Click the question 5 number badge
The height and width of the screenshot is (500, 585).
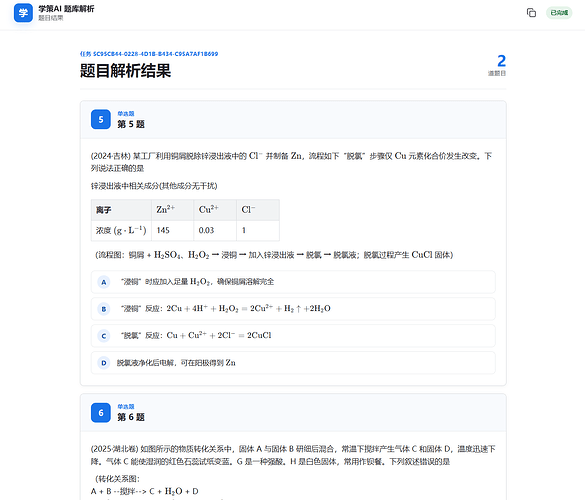101,119
